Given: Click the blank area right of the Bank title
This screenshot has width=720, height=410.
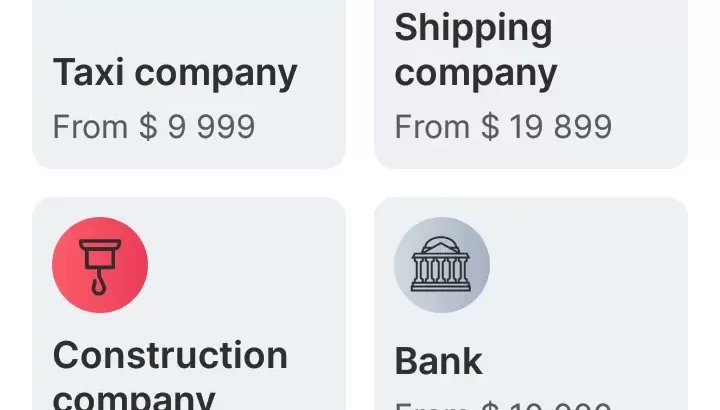Looking at the screenshot, I should [x=590, y=361].
